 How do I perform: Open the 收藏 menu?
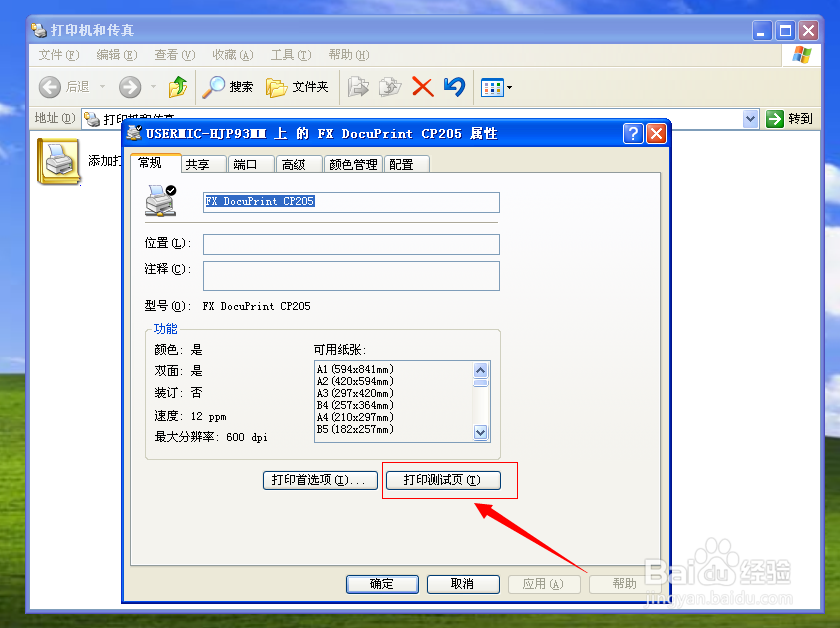tap(232, 55)
